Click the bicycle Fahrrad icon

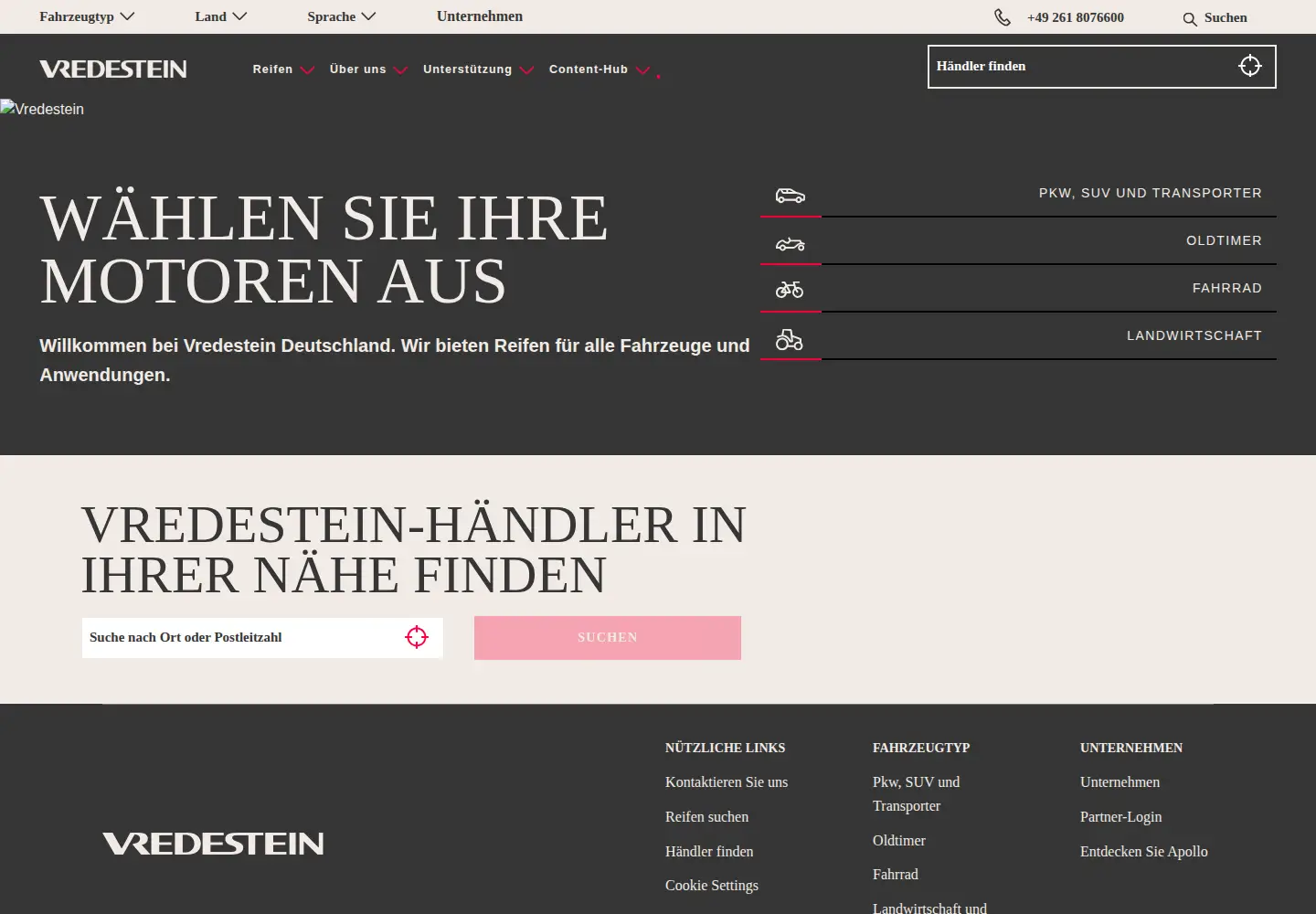tap(790, 290)
